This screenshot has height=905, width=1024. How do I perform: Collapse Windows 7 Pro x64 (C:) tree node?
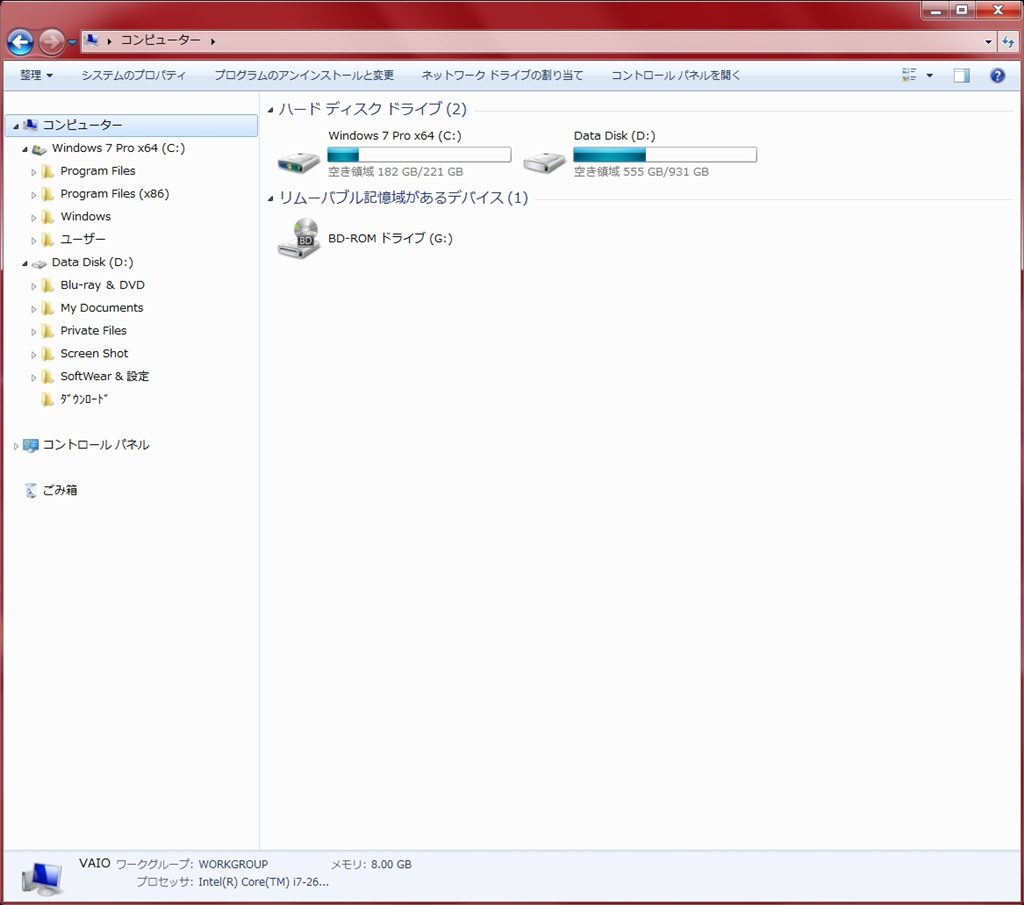click(x=25, y=150)
